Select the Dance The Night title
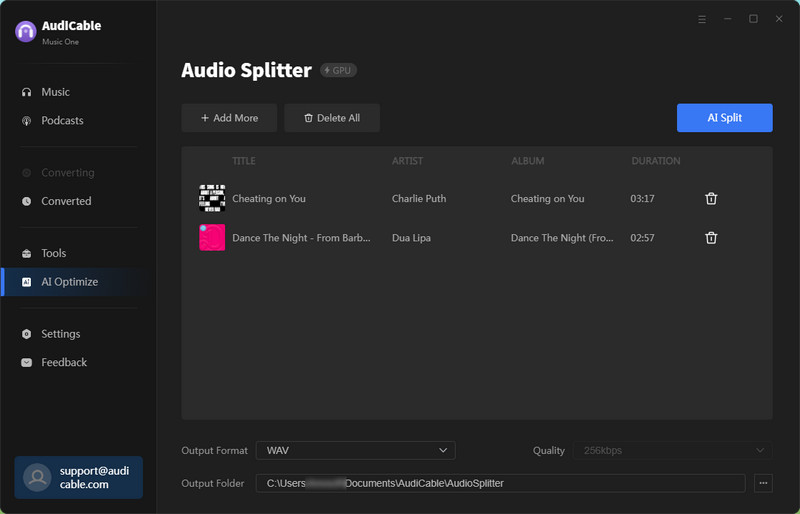This screenshot has width=800, height=514. 302,238
